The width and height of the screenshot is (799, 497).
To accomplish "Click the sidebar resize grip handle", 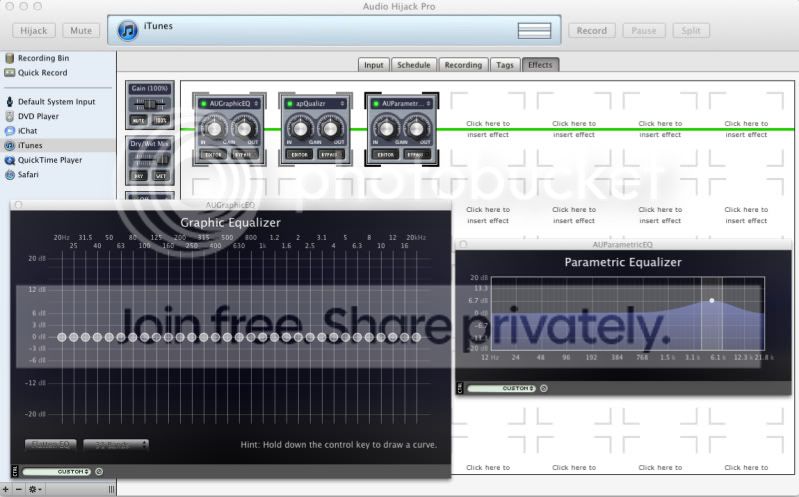I will [111, 489].
